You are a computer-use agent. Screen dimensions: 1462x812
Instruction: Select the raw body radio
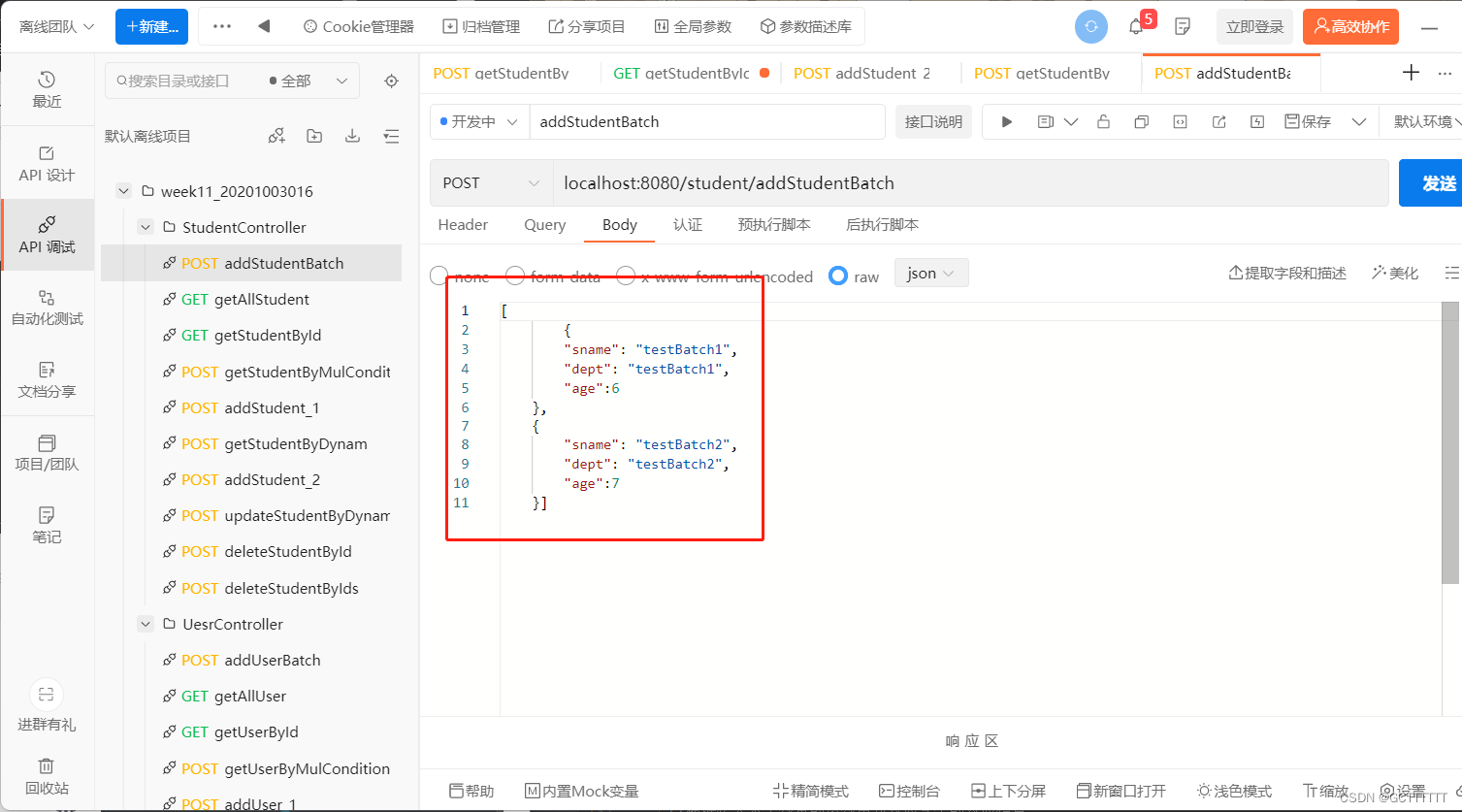[838, 276]
